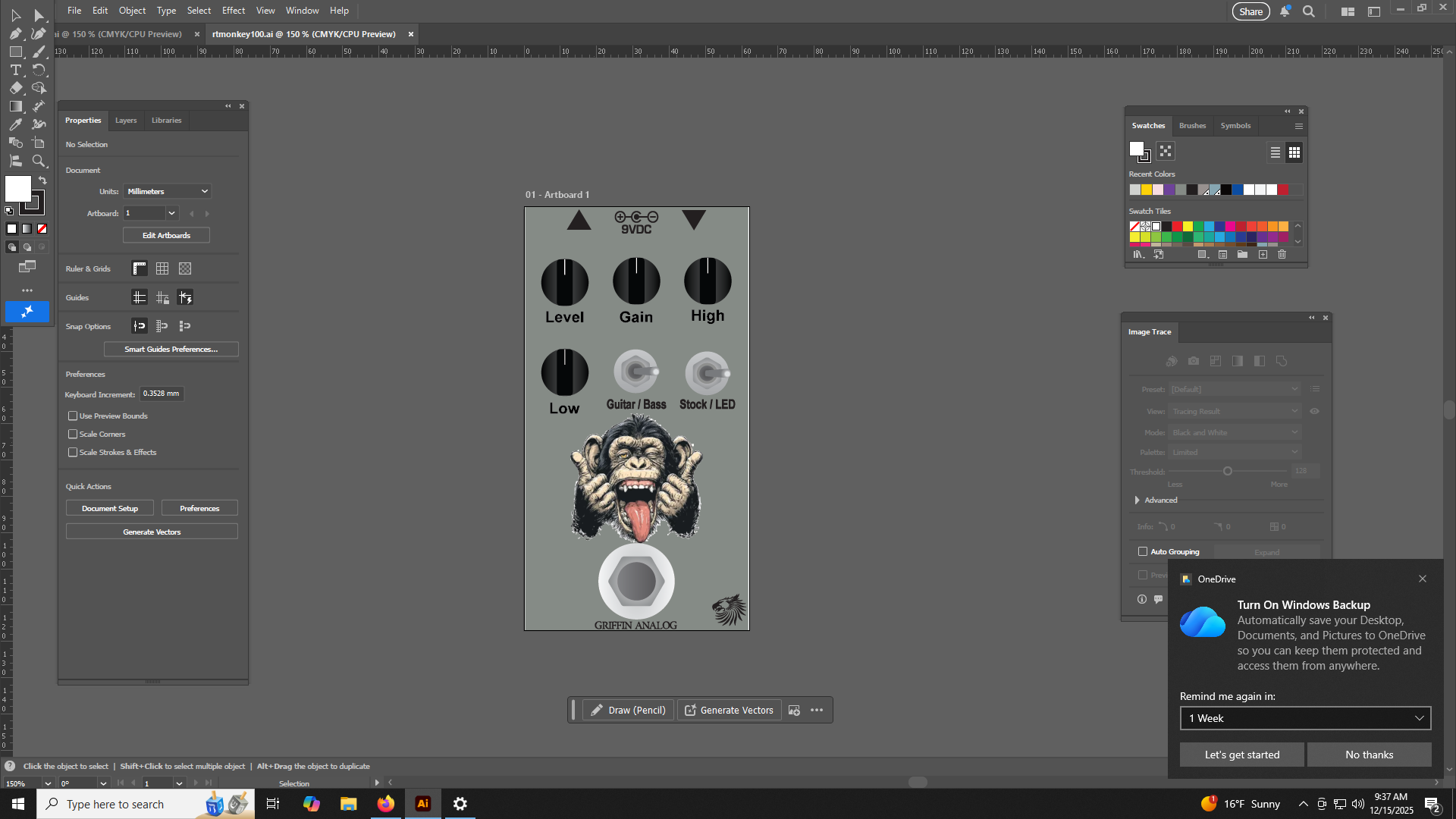The width and height of the screenshot is (1456, 819).
Task: Switch to the Layers tab
Action: pos(126,121)
